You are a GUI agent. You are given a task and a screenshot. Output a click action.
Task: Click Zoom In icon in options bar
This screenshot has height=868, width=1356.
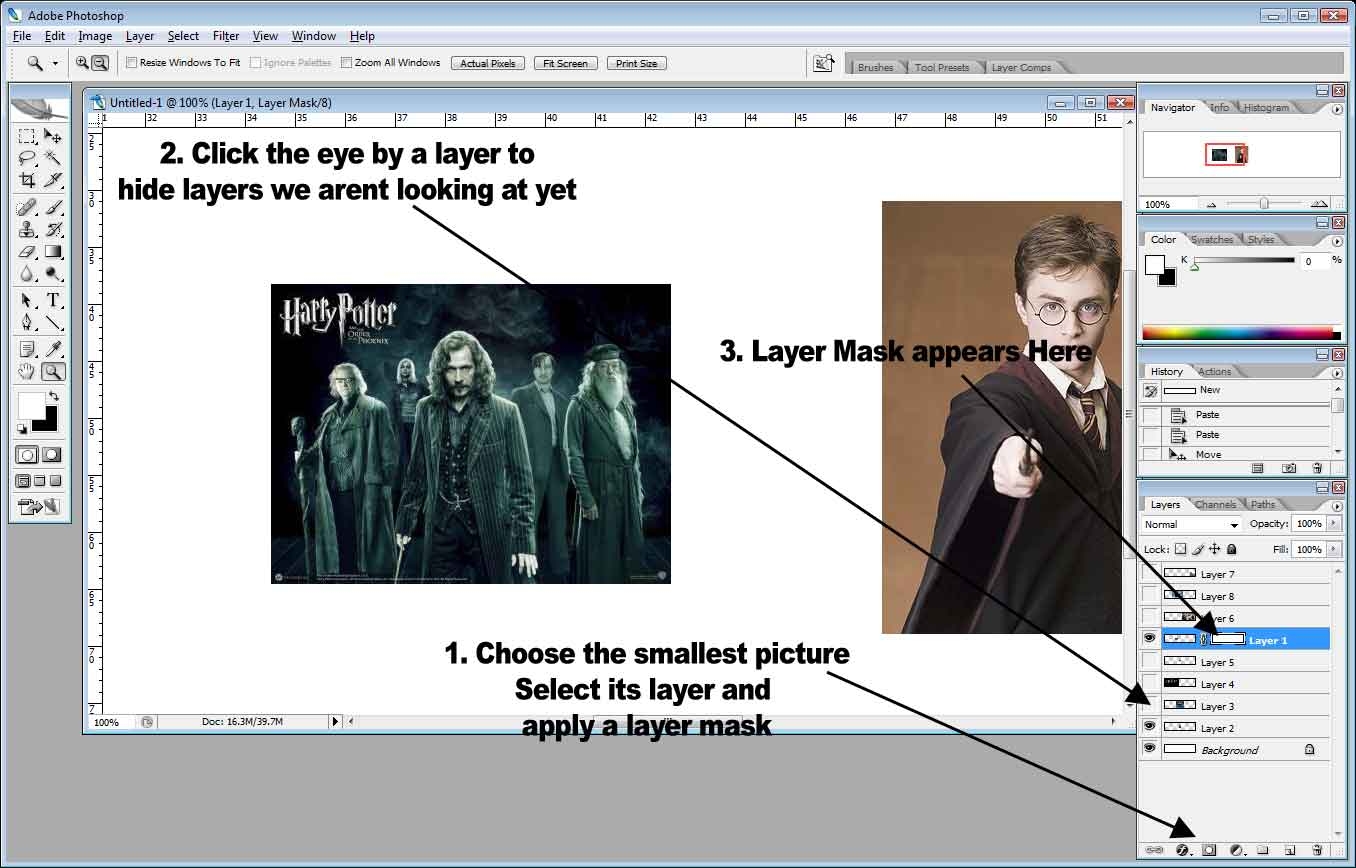(x=83, y=63)
